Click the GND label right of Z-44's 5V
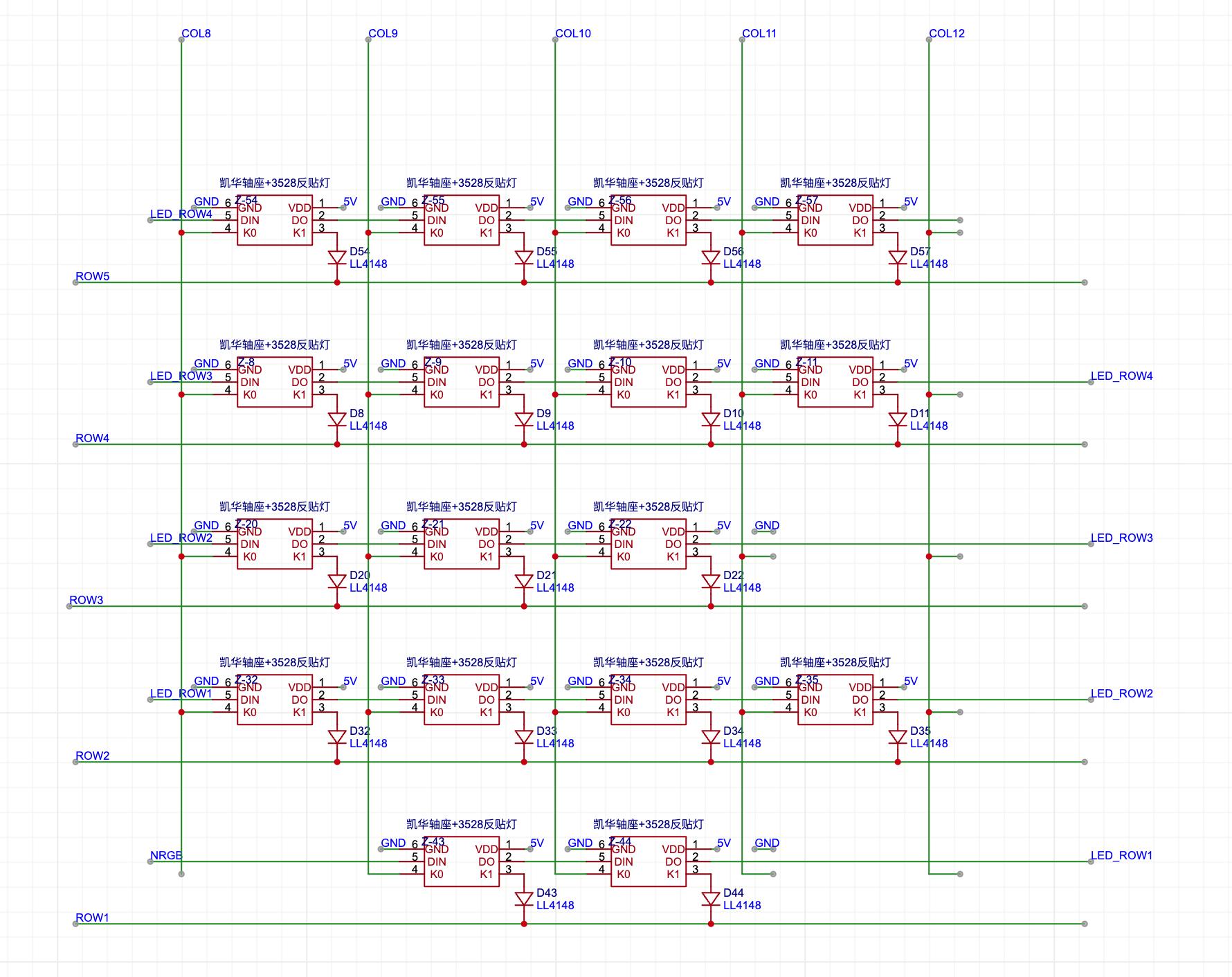 tap(767, 843)
